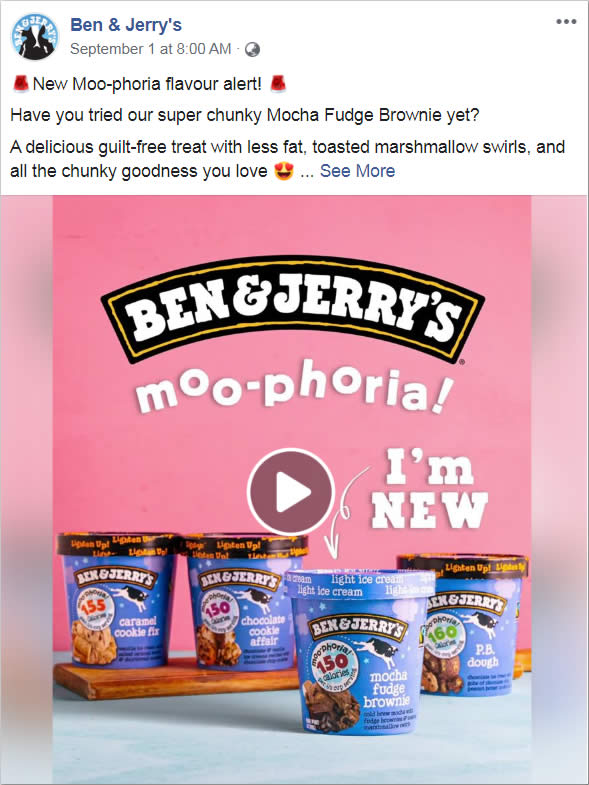Click the caramel cookie fix pint
The width and height of the screenshot is (589, 785).
(x=117, y=600)
